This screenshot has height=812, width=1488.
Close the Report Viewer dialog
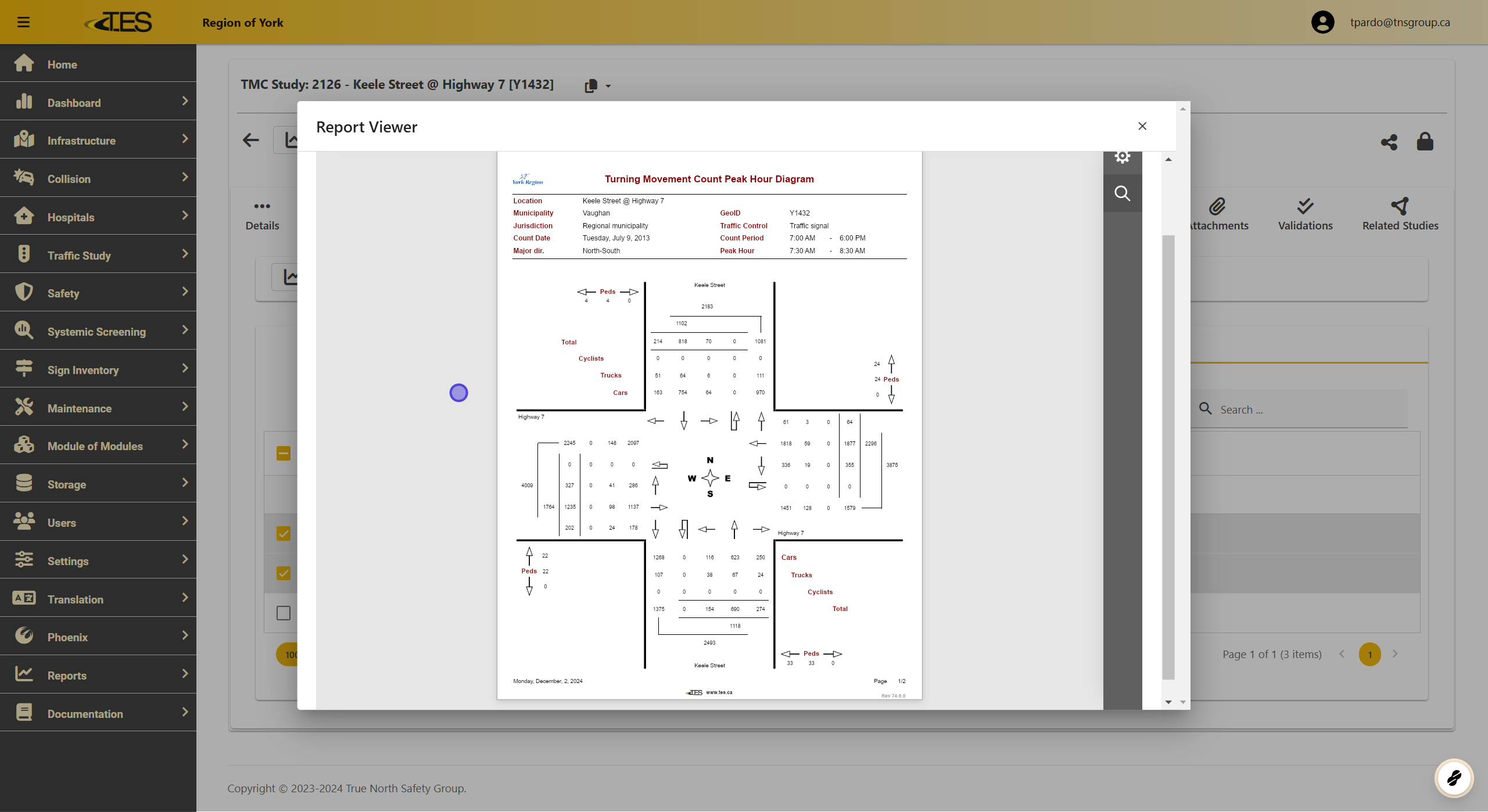pyautogui.click(x=1142, y=126)
